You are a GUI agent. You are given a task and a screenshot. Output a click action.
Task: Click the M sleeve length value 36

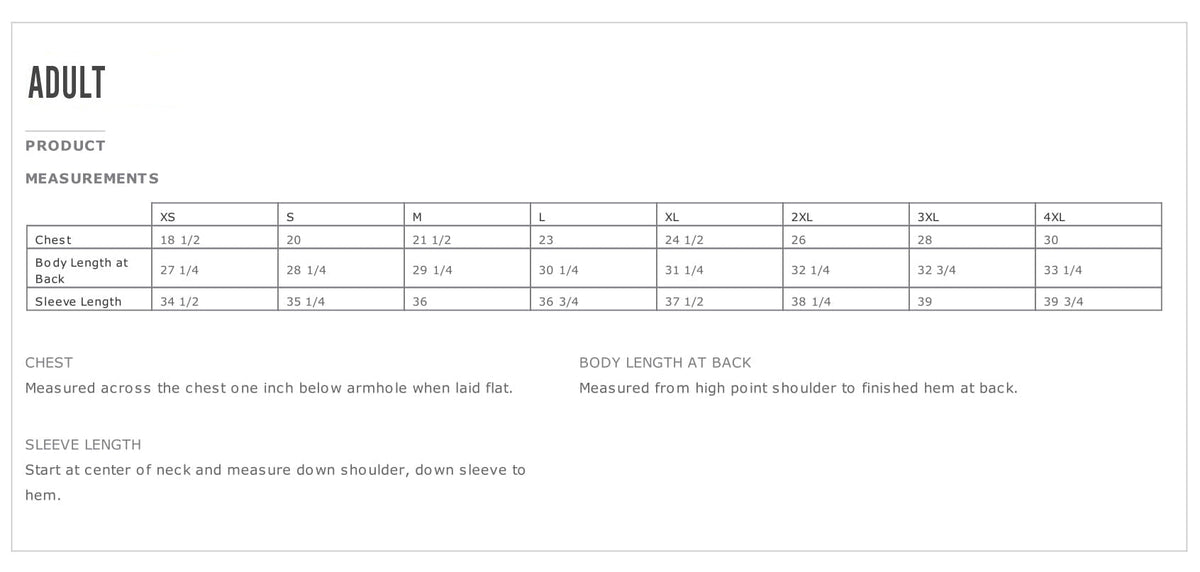point(421,302)
